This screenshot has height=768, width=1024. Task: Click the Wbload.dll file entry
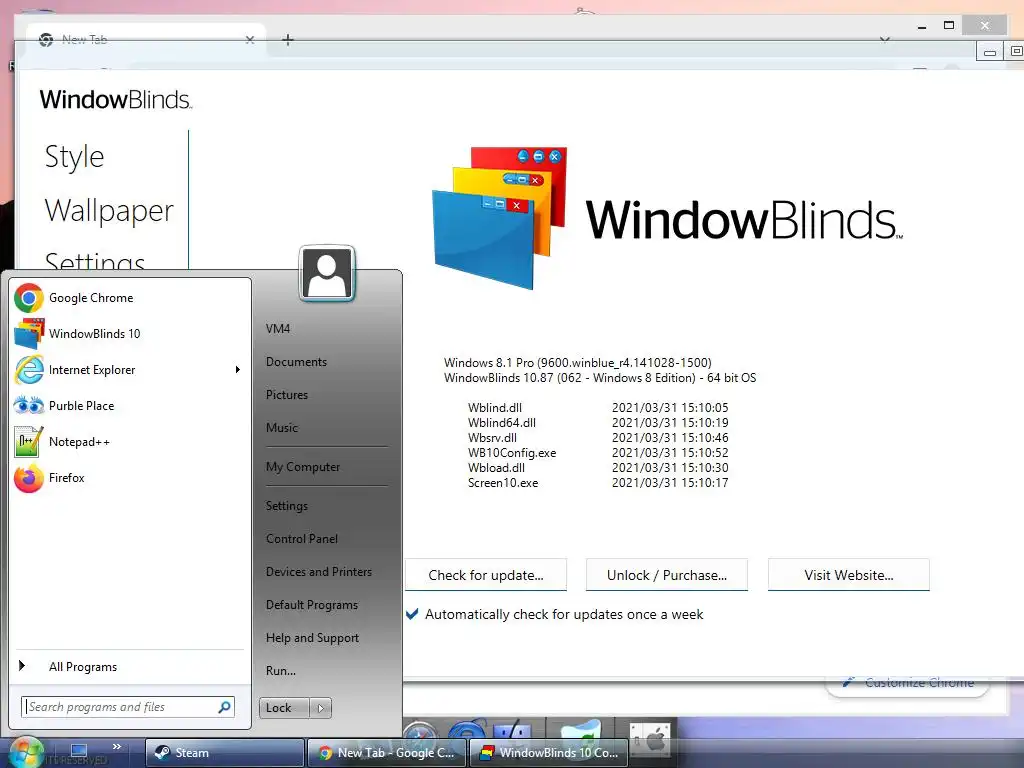[x=496, y=468]
